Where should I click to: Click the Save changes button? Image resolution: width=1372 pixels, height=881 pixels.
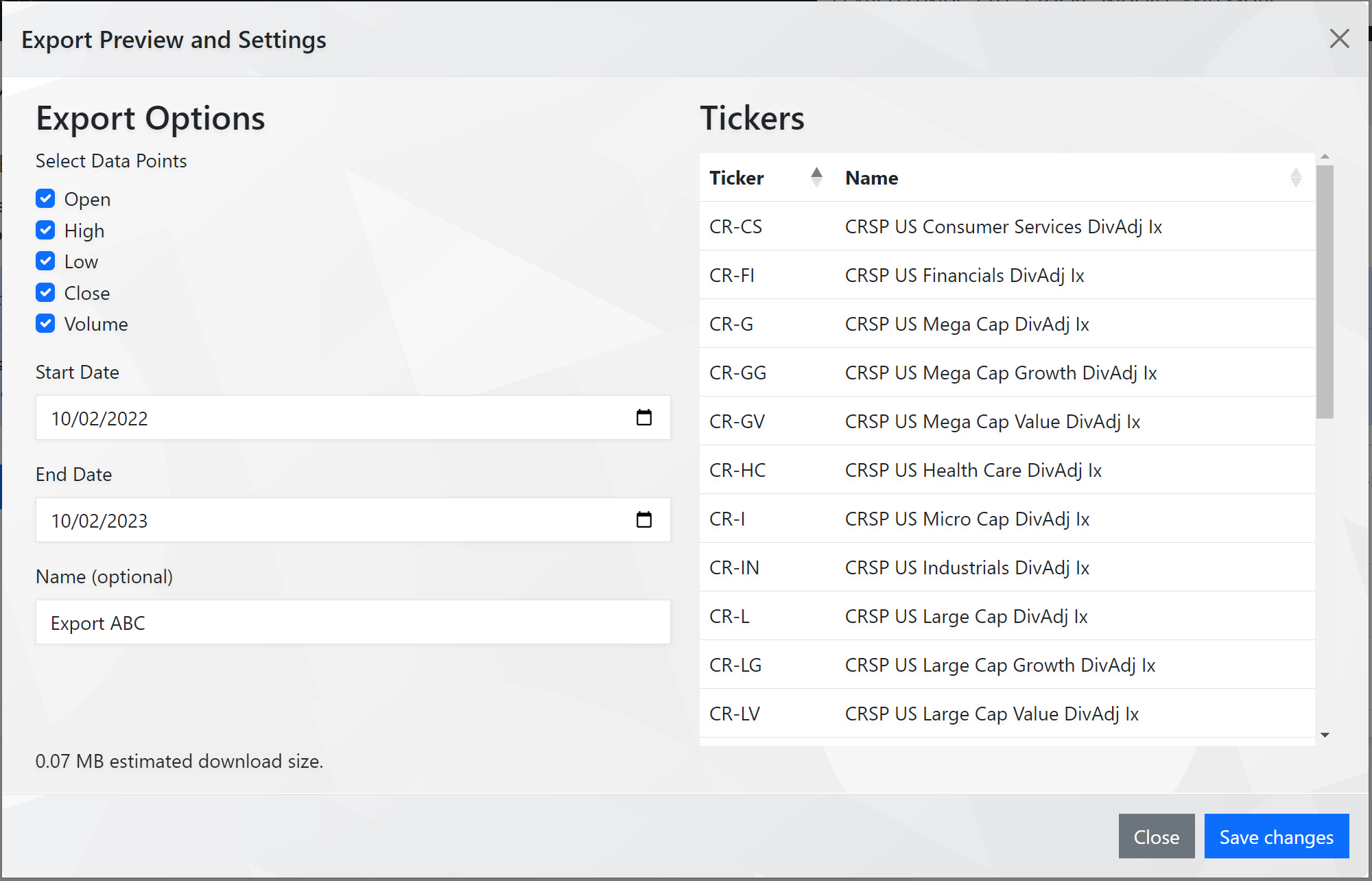click(1277, 836)
